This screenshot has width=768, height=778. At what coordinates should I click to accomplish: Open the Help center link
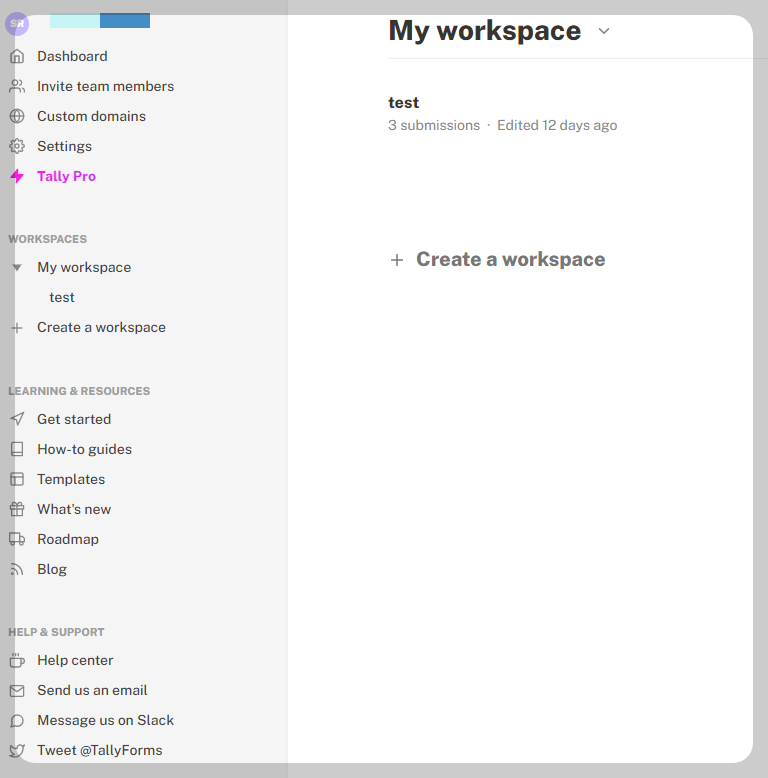click(x=75, y=660)
